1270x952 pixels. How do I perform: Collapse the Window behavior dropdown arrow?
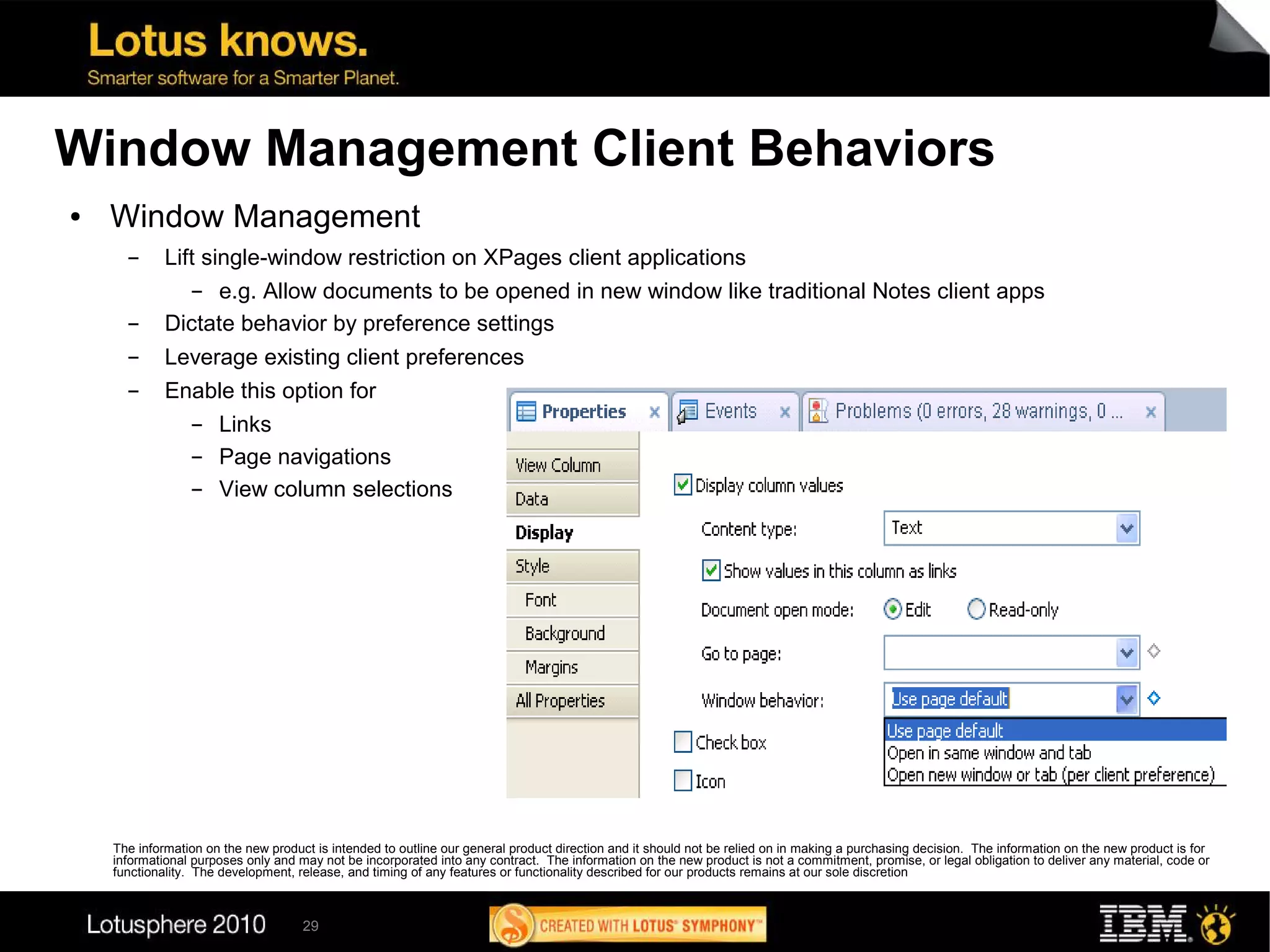pyautogui.click(x=1127, y=700)
